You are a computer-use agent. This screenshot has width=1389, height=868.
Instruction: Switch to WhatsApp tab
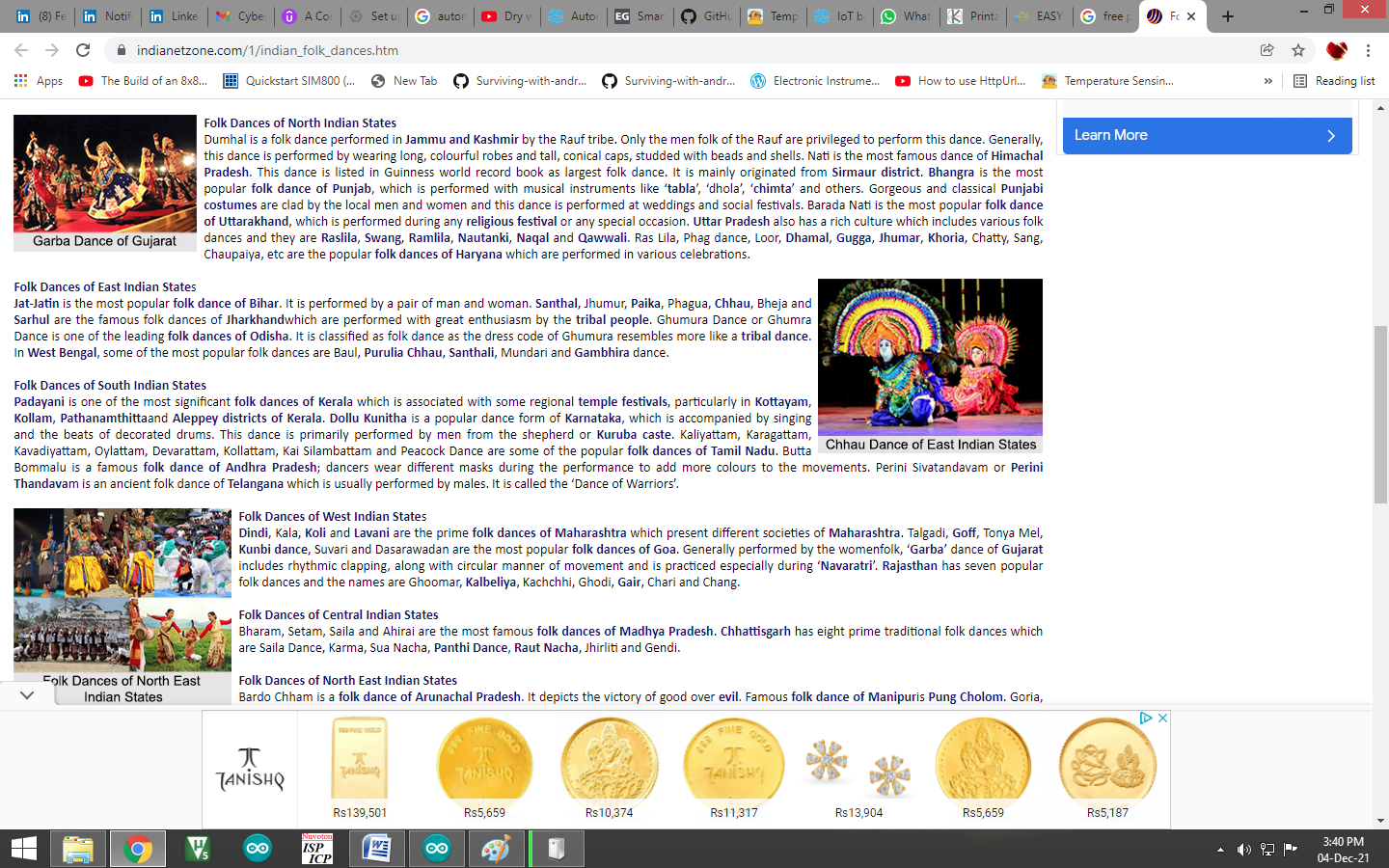click(905, 16)
